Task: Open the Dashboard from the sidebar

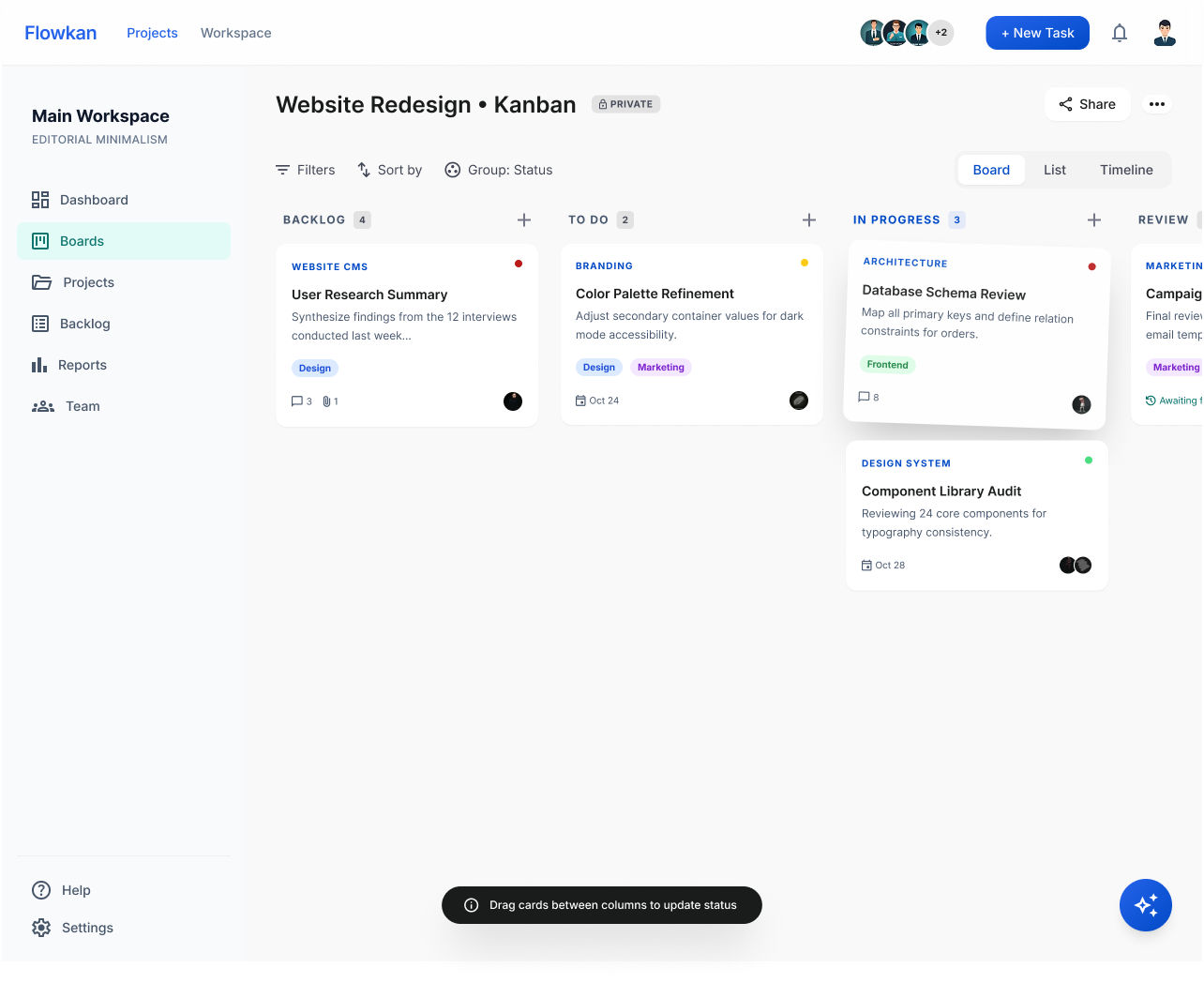Action: [x=94, y=200]
